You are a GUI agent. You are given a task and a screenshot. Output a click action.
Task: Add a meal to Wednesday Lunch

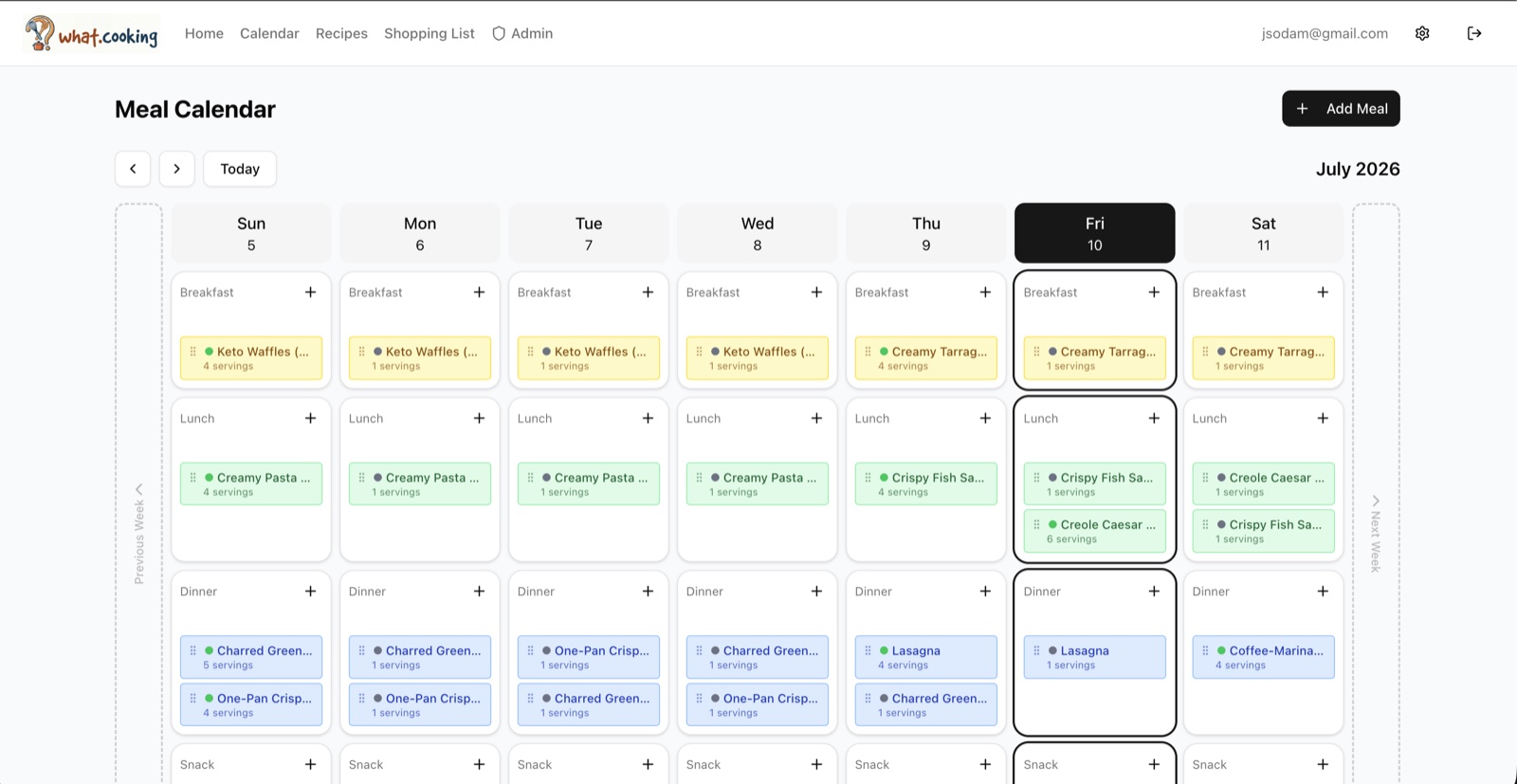click(x=816, y=418)
